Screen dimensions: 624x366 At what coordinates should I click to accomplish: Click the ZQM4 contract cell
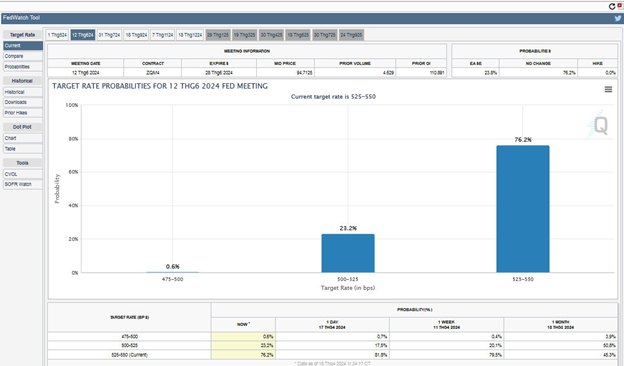153,73
